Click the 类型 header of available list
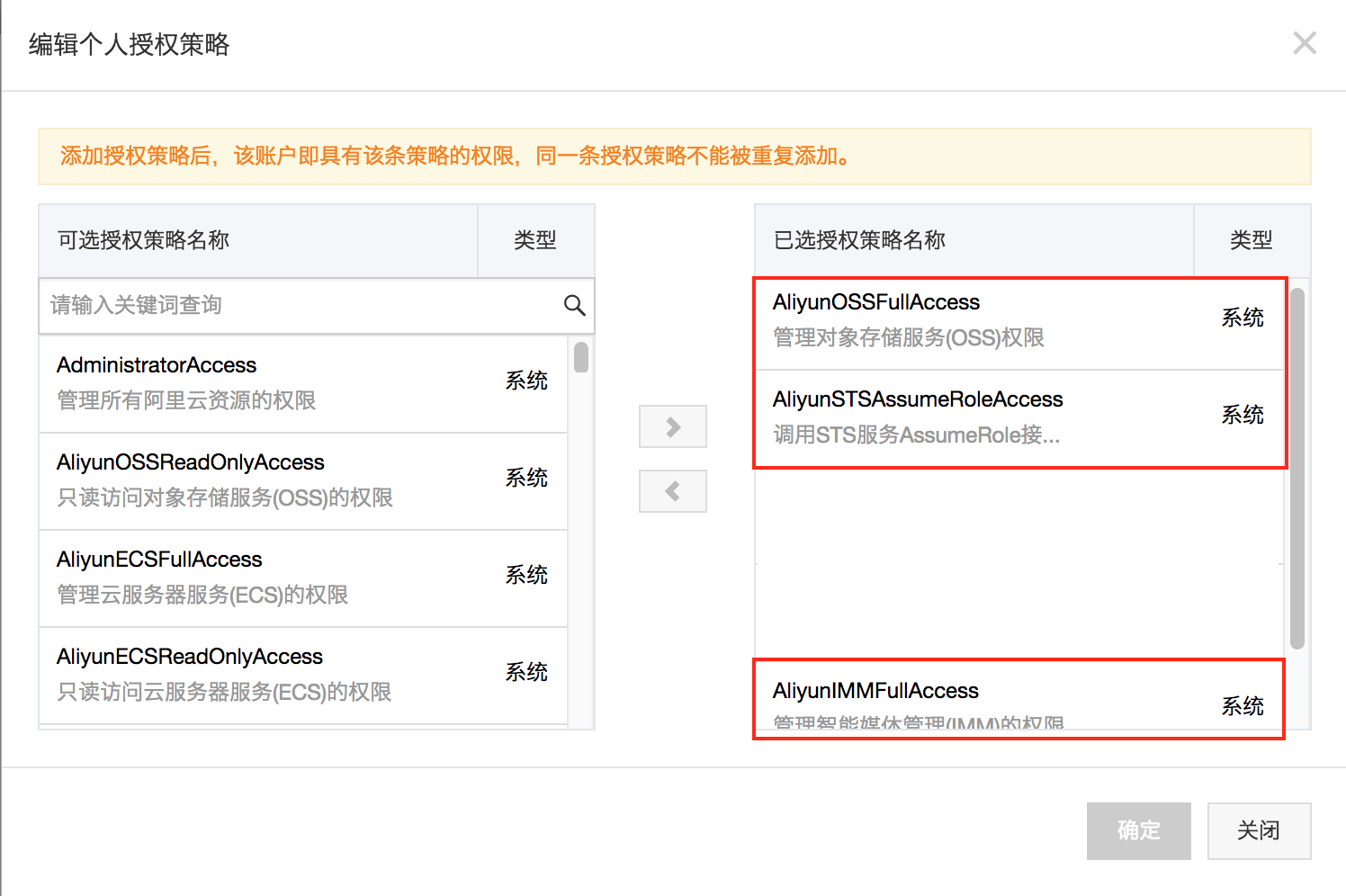The width and height of the screenshot is (1346, 896). point(535,240)
